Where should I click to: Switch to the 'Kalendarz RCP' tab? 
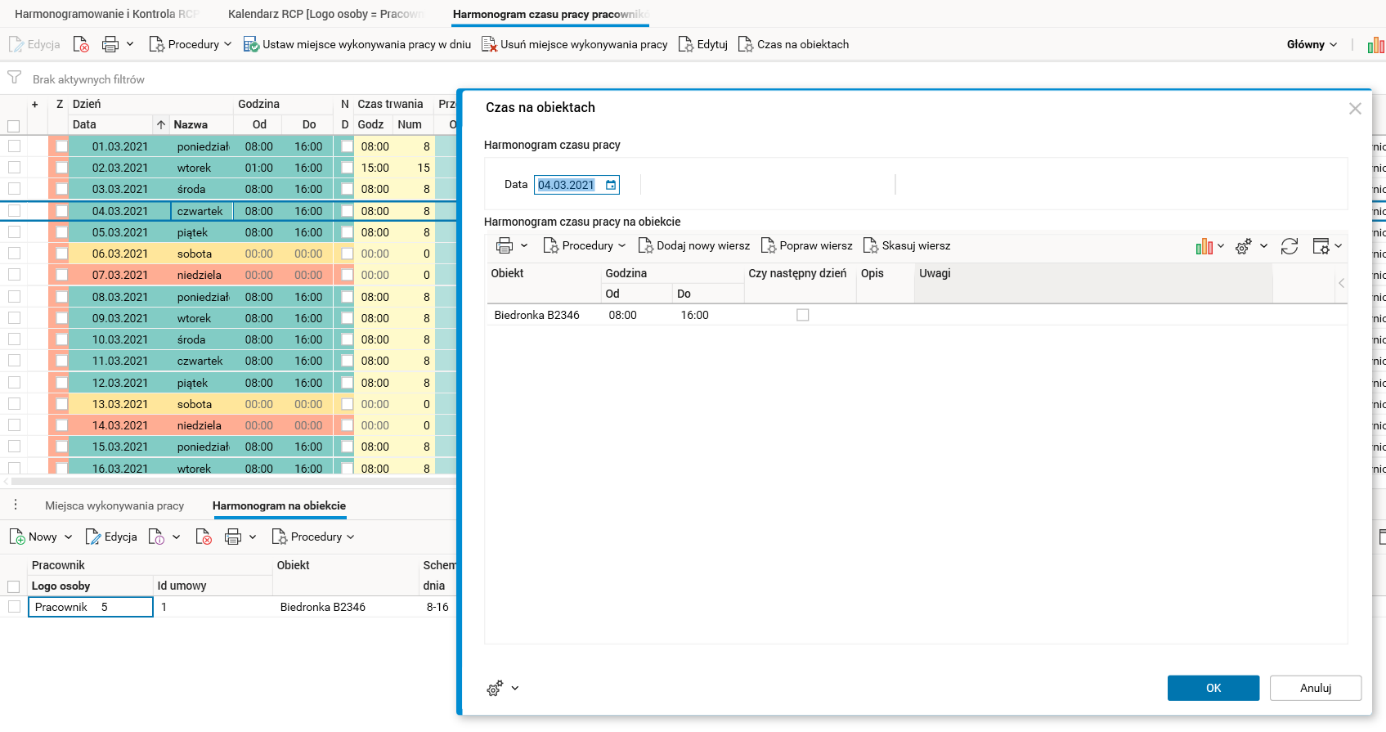[327, 15]
